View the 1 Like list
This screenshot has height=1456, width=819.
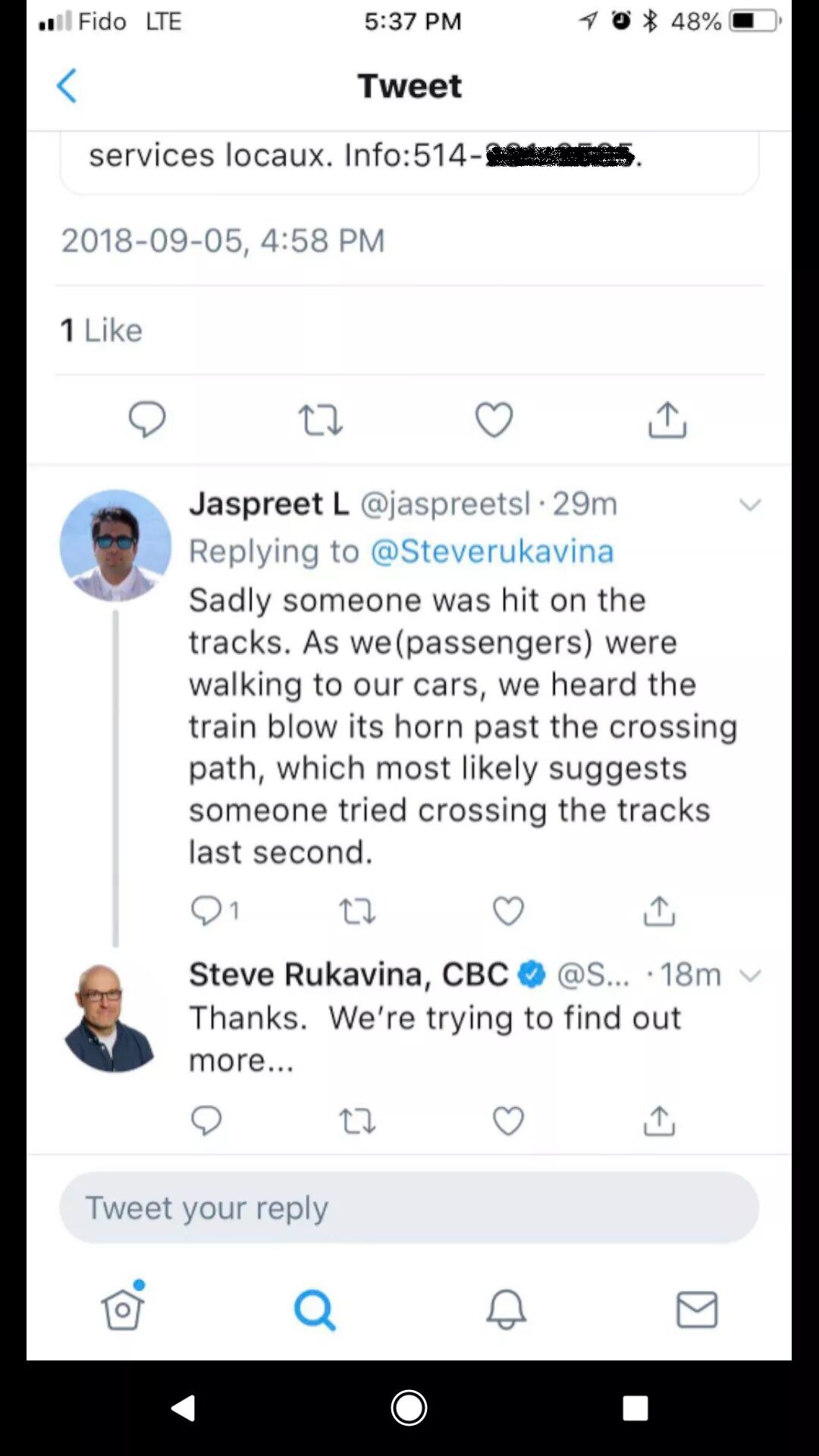(x=102, y=331)
